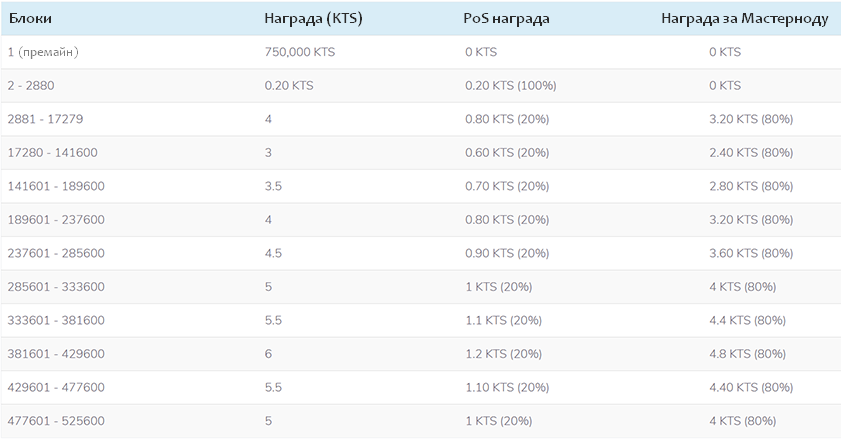Select the 285601 - 333600 block range
The width and height of the screenshot is (841, 440).
coord(56,287)
